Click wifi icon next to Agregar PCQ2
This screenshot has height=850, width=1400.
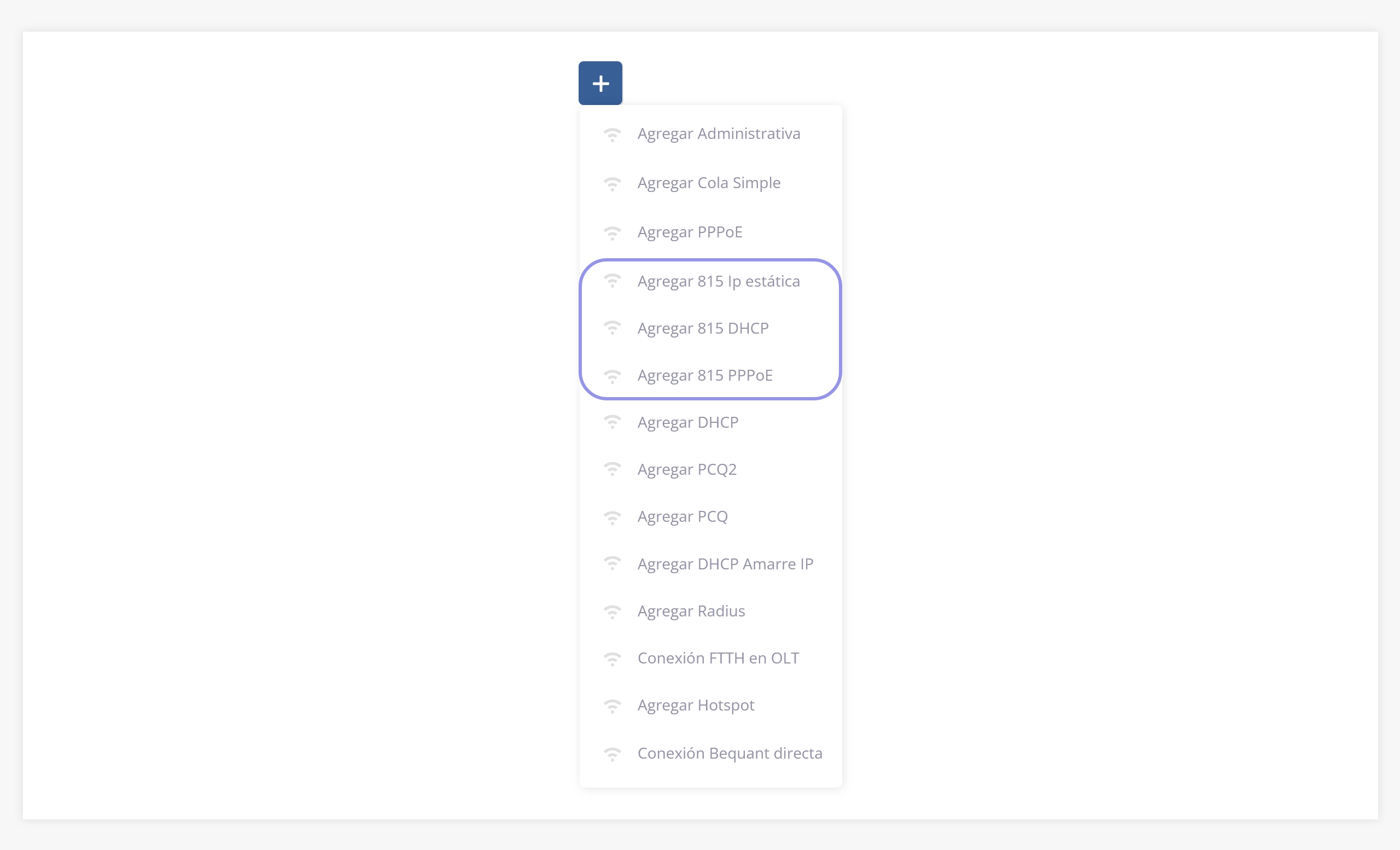pos(612,469)
